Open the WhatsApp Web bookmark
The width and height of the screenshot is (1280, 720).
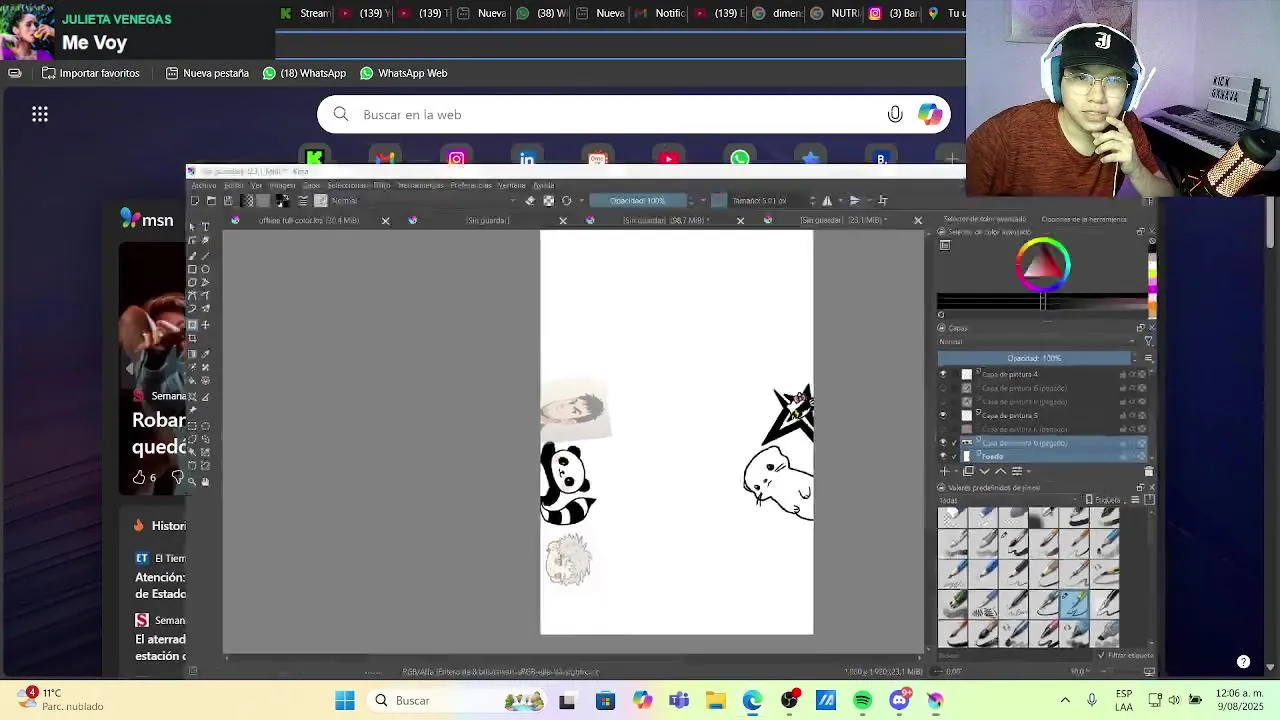(x=403, y=73)
